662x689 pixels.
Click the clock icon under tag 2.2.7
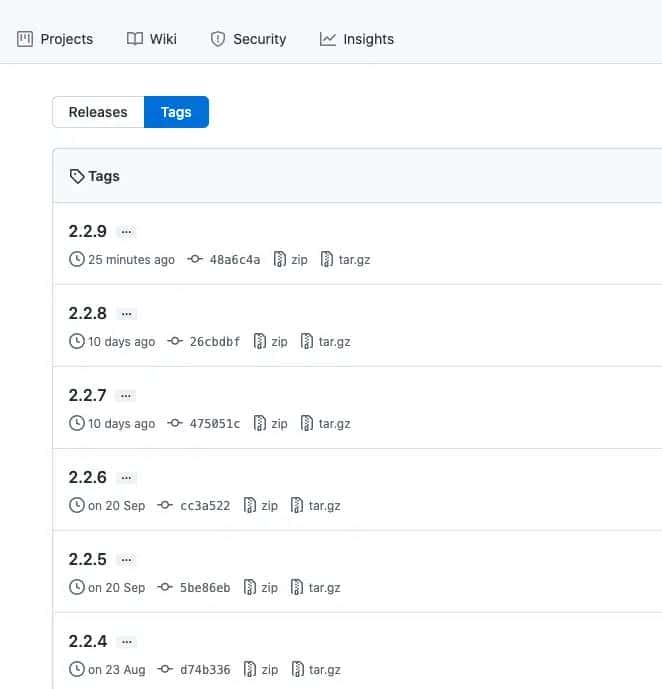77,424
